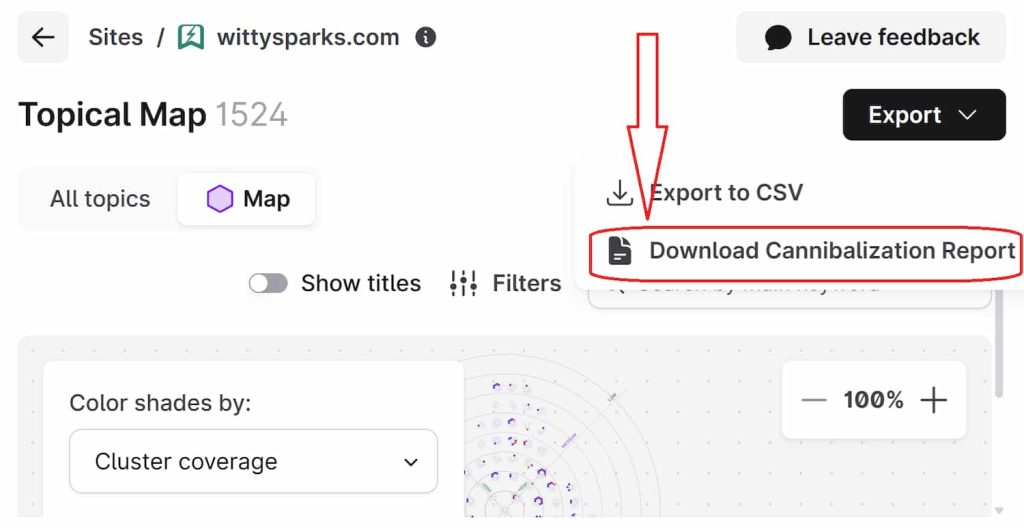
Task: Toggle the Show titles switch
Action: coord(268,283)
